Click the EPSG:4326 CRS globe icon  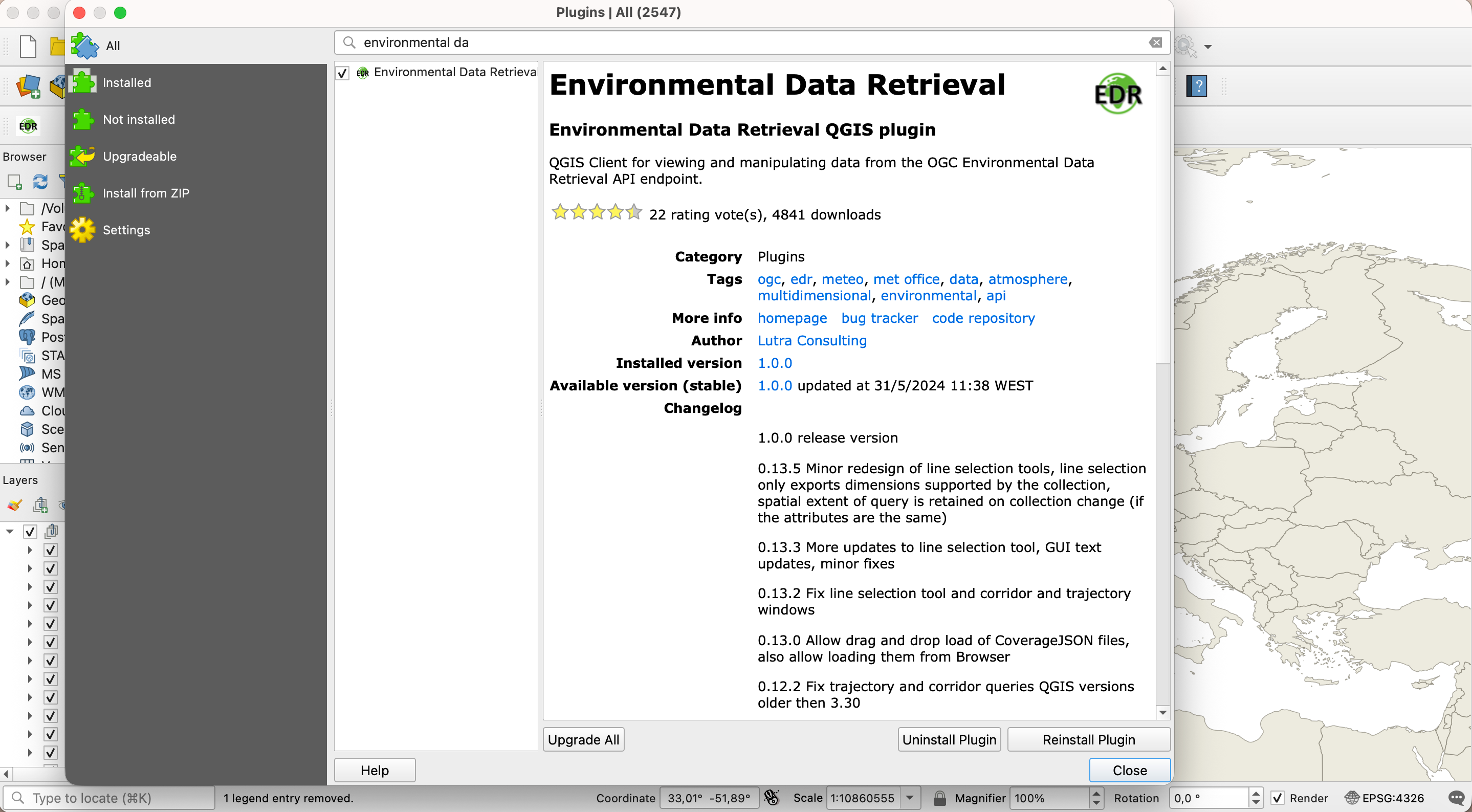tap(1351, 798)
